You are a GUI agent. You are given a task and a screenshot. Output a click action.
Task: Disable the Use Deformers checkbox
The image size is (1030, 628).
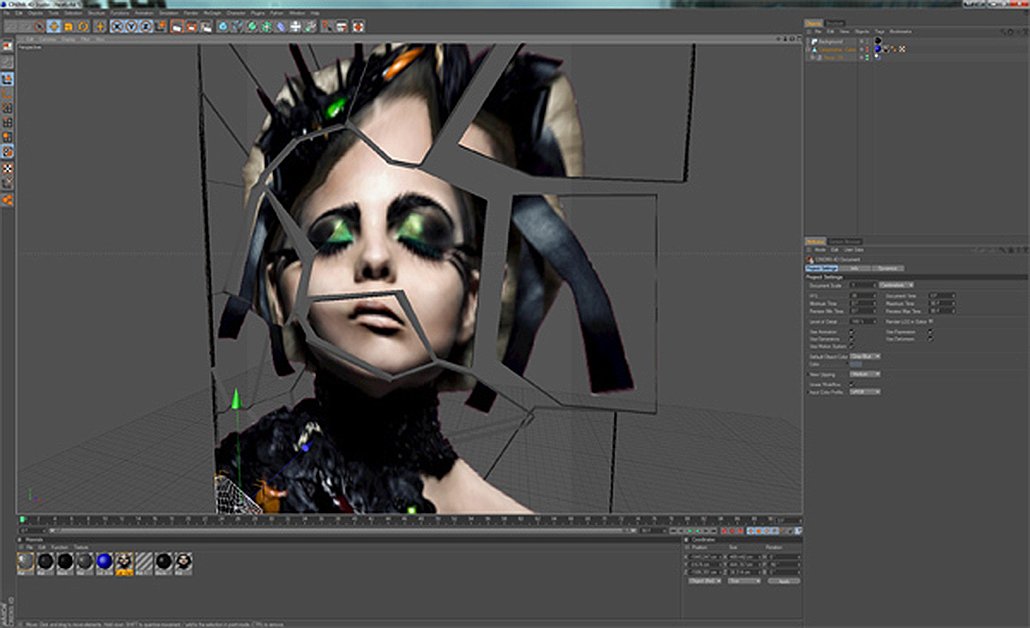click(x=930, y=339)
